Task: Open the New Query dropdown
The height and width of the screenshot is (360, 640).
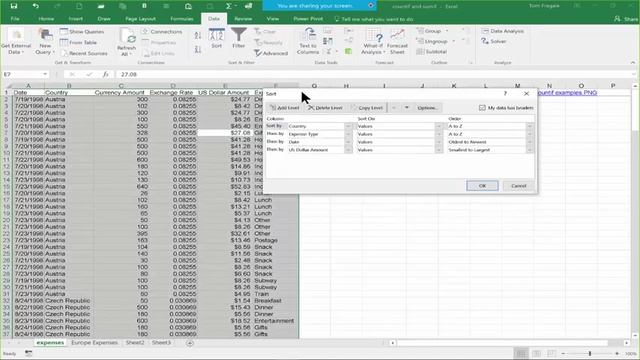Action: click(44, 42)
